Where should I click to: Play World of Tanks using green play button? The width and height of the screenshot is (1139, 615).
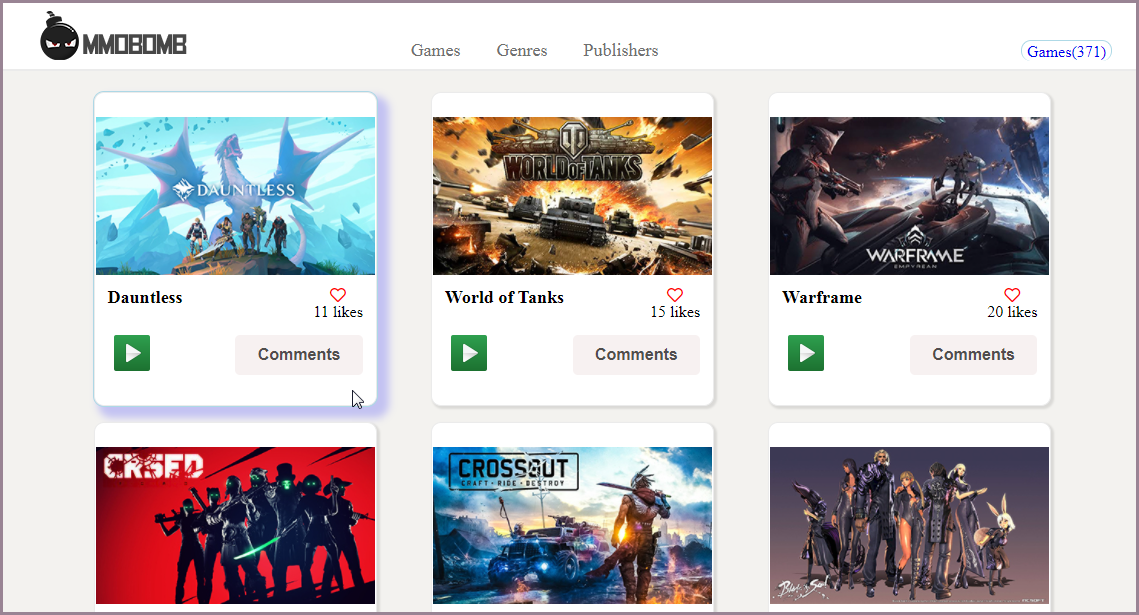tap(469, 353)
